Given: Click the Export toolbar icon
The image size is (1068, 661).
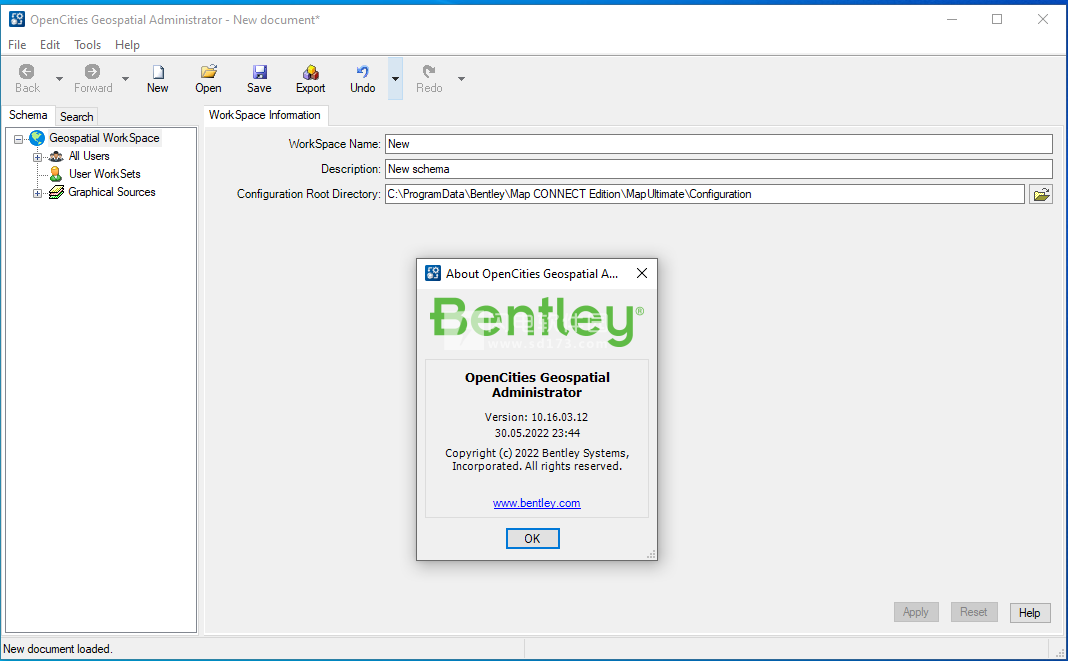Looking at the screenshot, I should [x=311, y=72].
